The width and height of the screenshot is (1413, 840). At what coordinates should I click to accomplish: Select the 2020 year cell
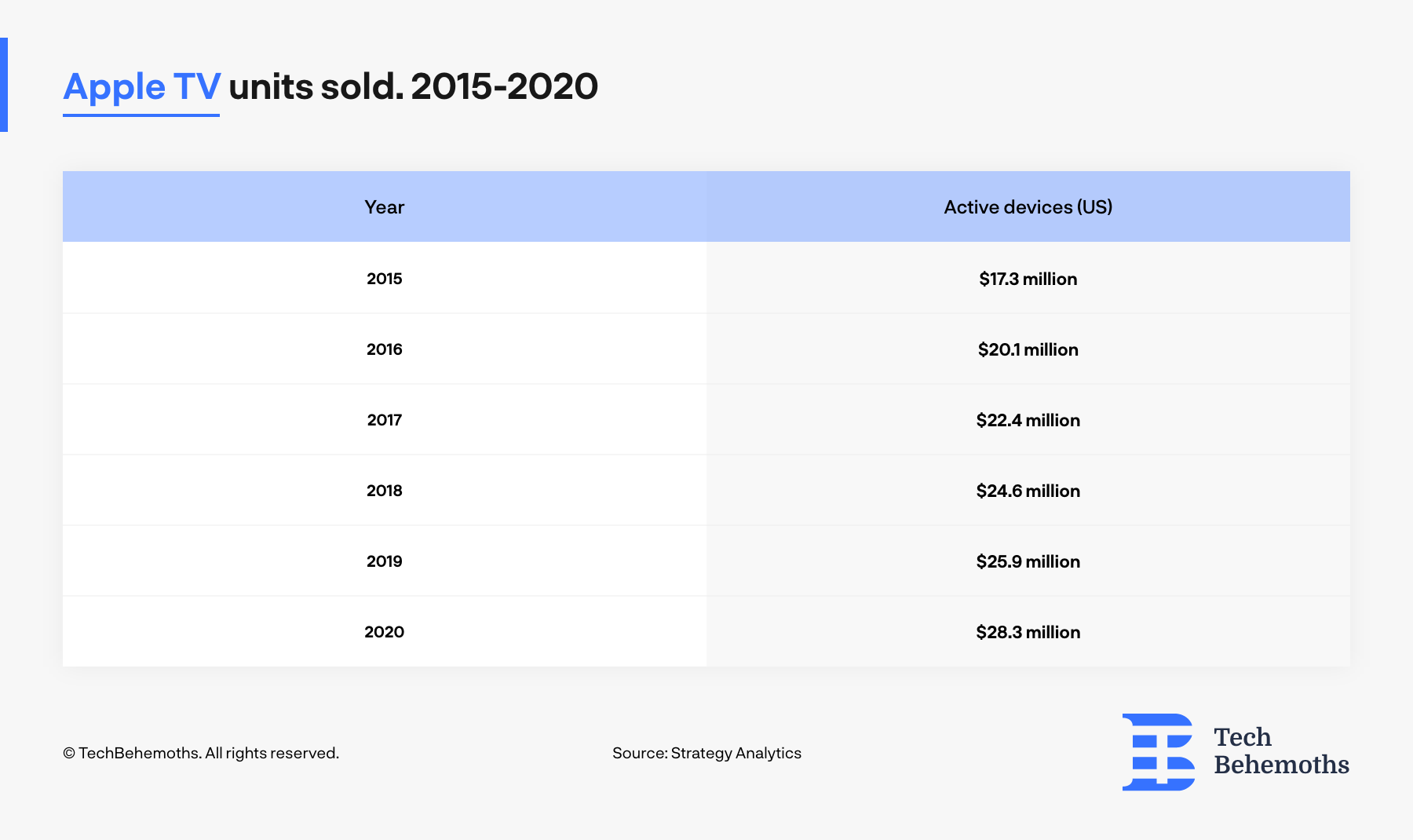[x=385, y=631]
